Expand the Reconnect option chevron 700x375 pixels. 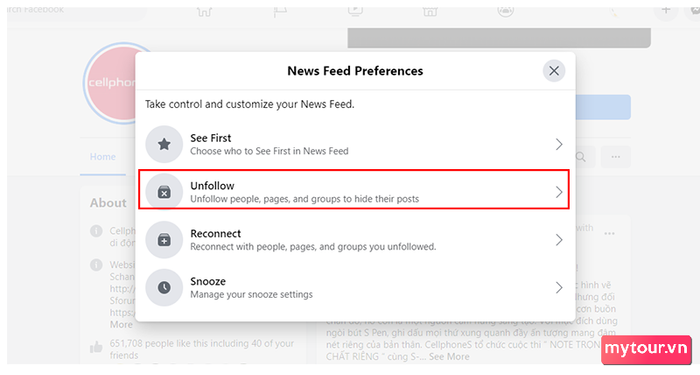point(559,240)
